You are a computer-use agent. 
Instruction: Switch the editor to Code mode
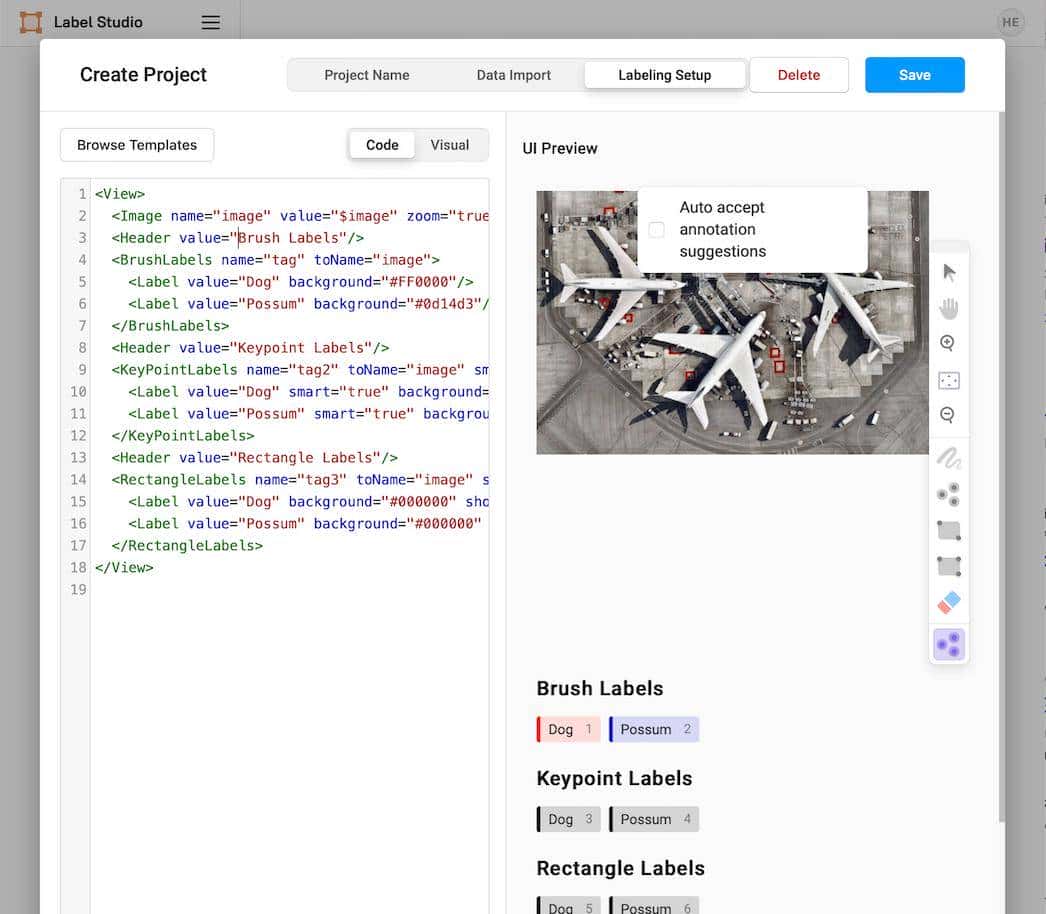[382, 145]
